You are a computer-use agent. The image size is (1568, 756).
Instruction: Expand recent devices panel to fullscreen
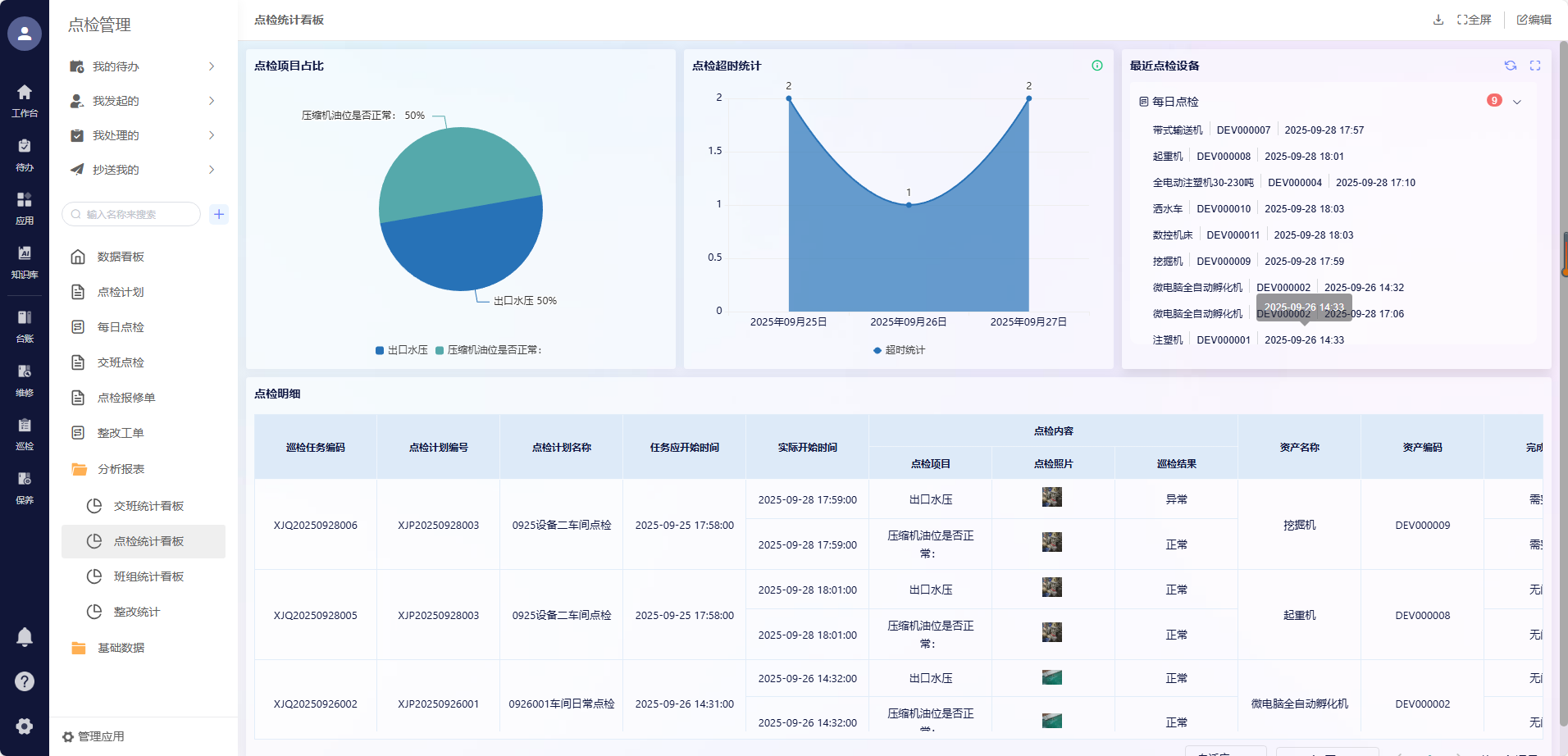1535,66
